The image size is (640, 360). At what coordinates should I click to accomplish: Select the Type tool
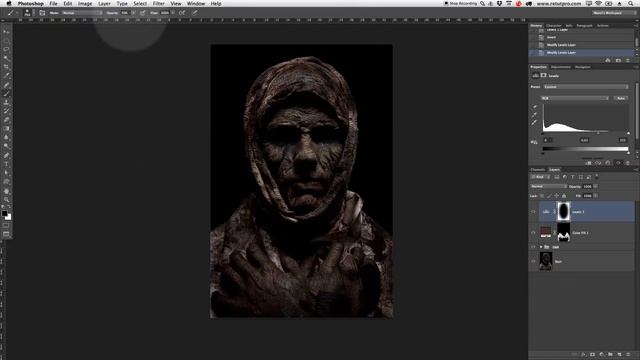click(x=6, y=164)
